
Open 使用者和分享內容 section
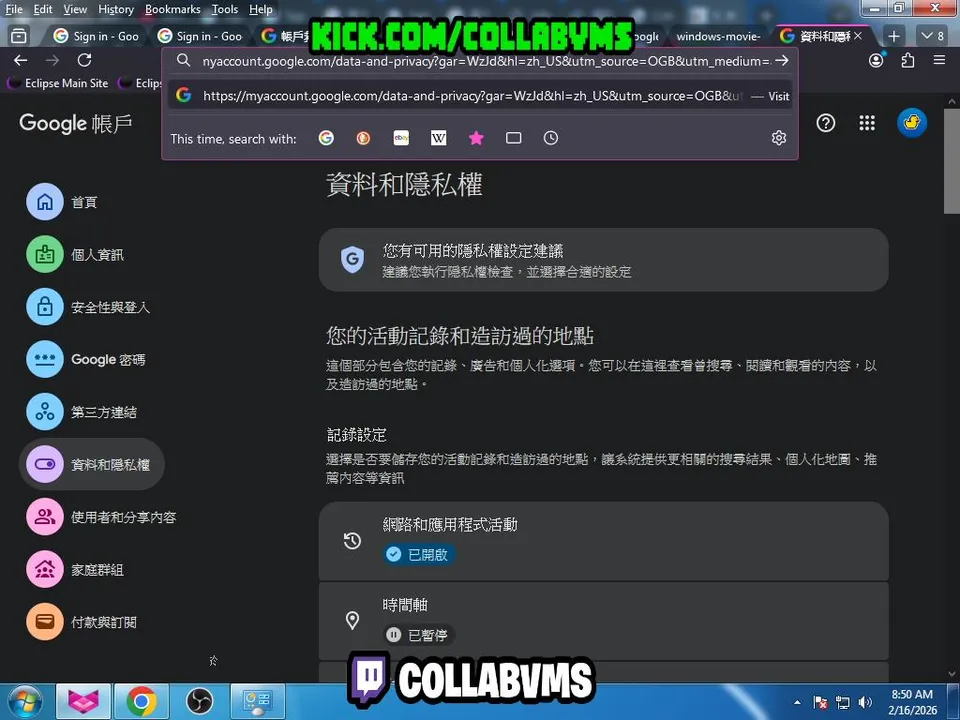102,517
